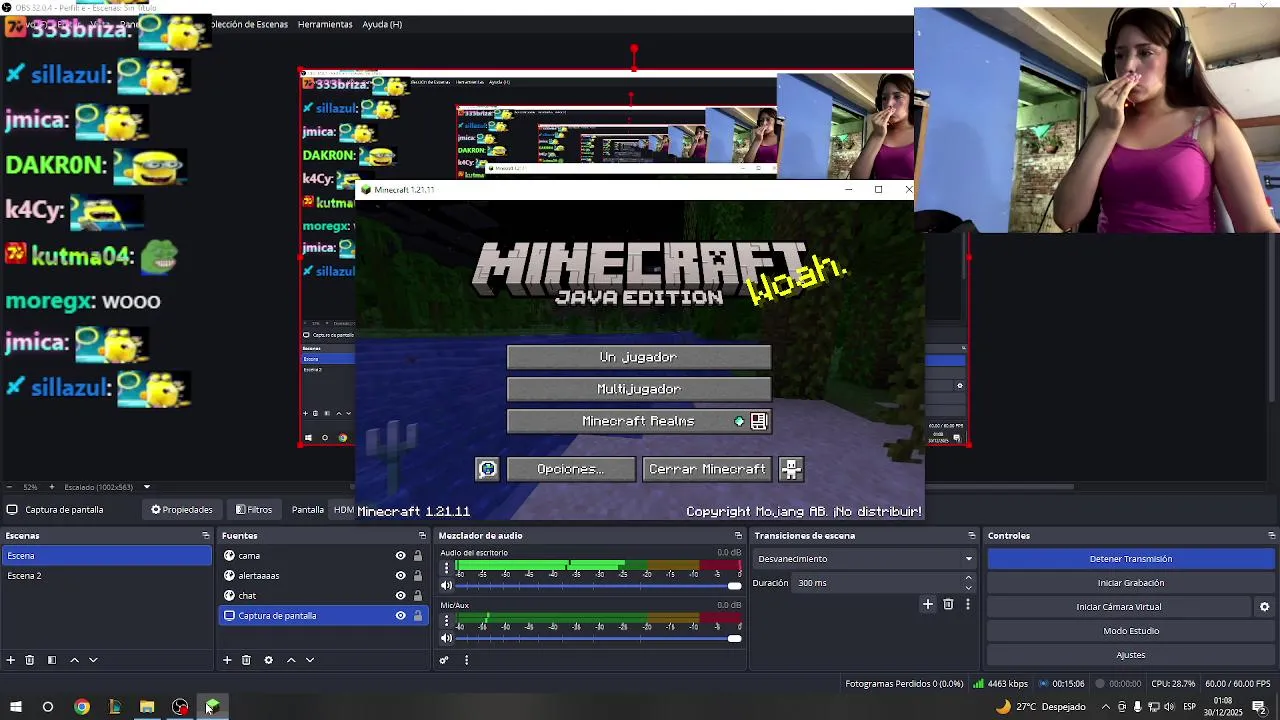Hide the chat source

pos(400,596)
